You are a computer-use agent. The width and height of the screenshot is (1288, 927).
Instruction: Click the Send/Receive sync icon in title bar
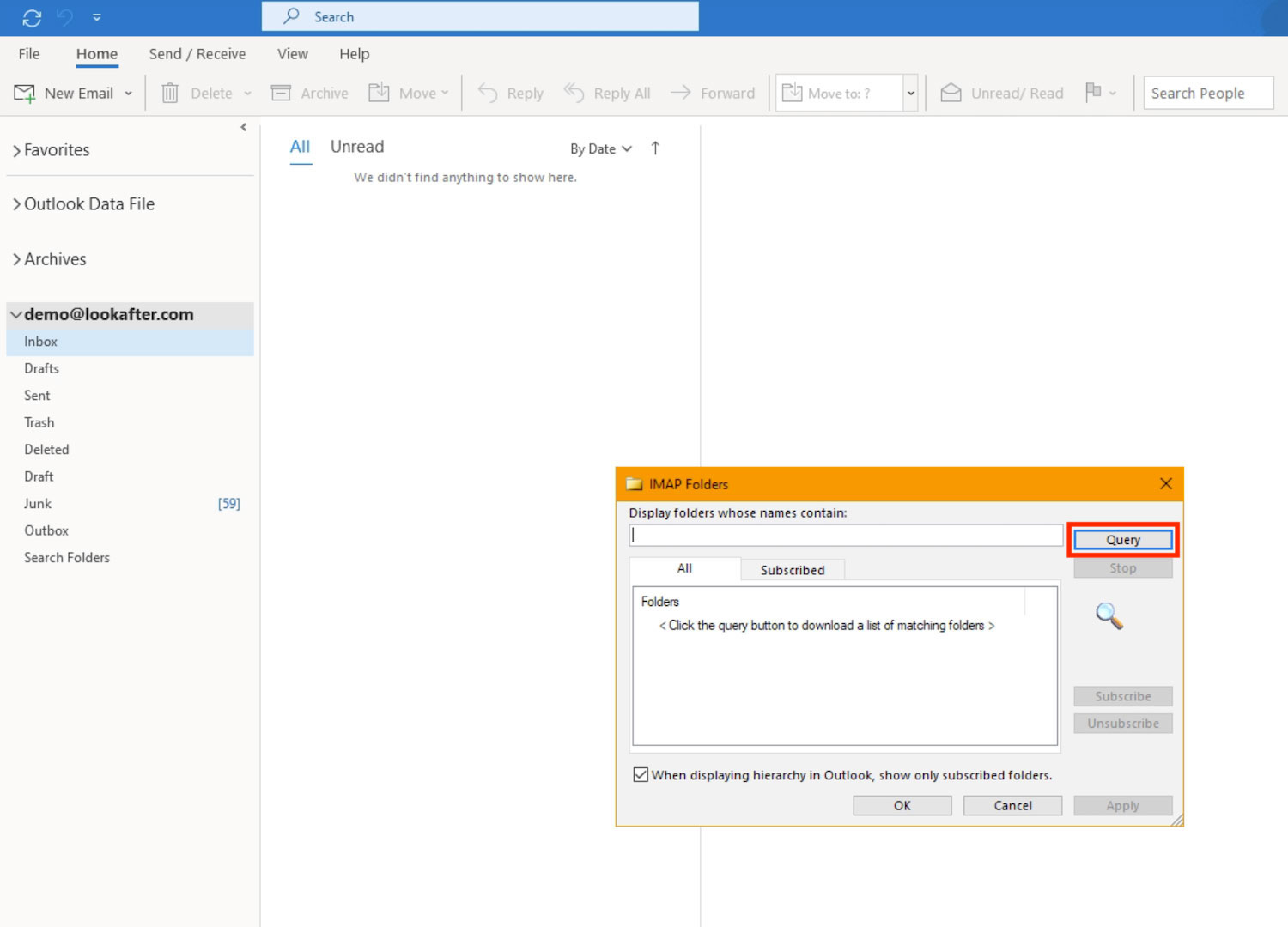click(x=32, y=17)
